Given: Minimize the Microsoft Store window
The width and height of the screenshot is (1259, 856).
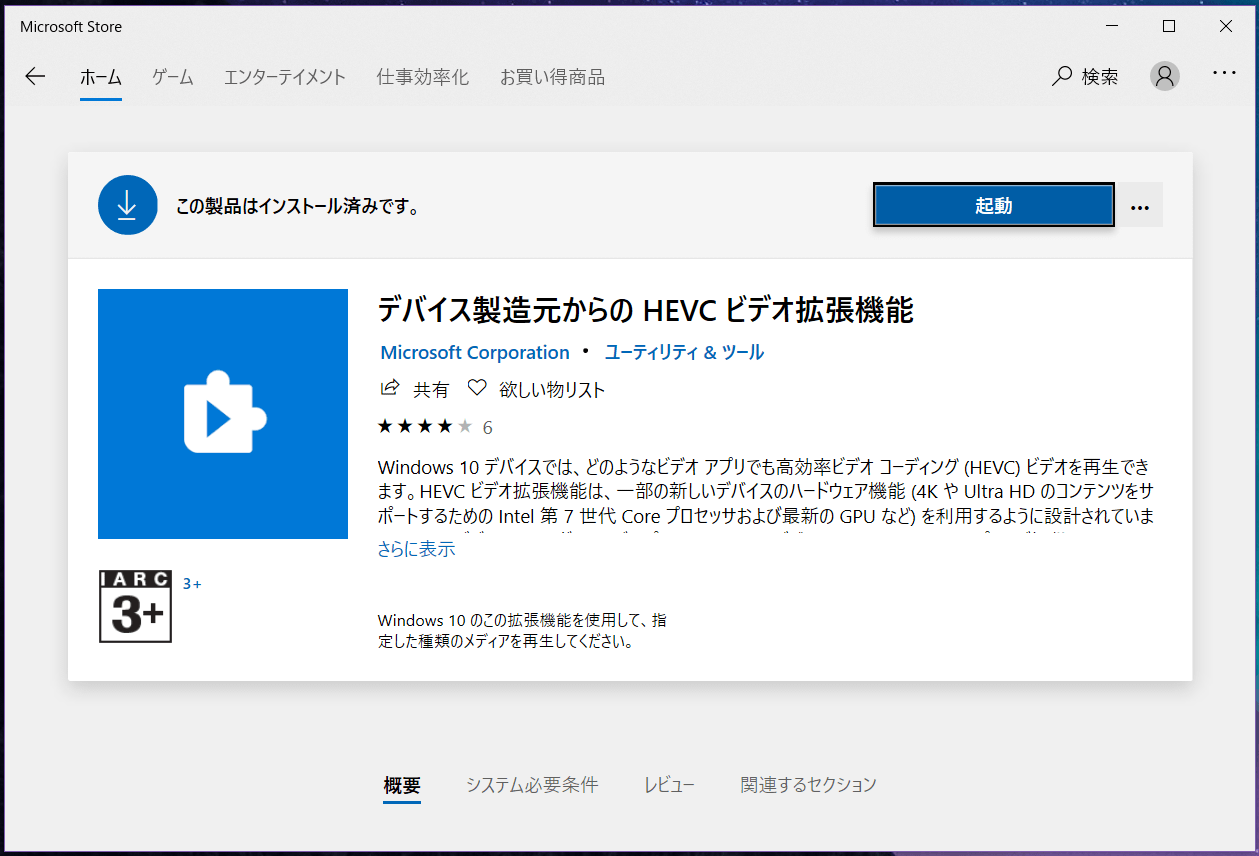Looking at the screenshot, I should 1112,26.
